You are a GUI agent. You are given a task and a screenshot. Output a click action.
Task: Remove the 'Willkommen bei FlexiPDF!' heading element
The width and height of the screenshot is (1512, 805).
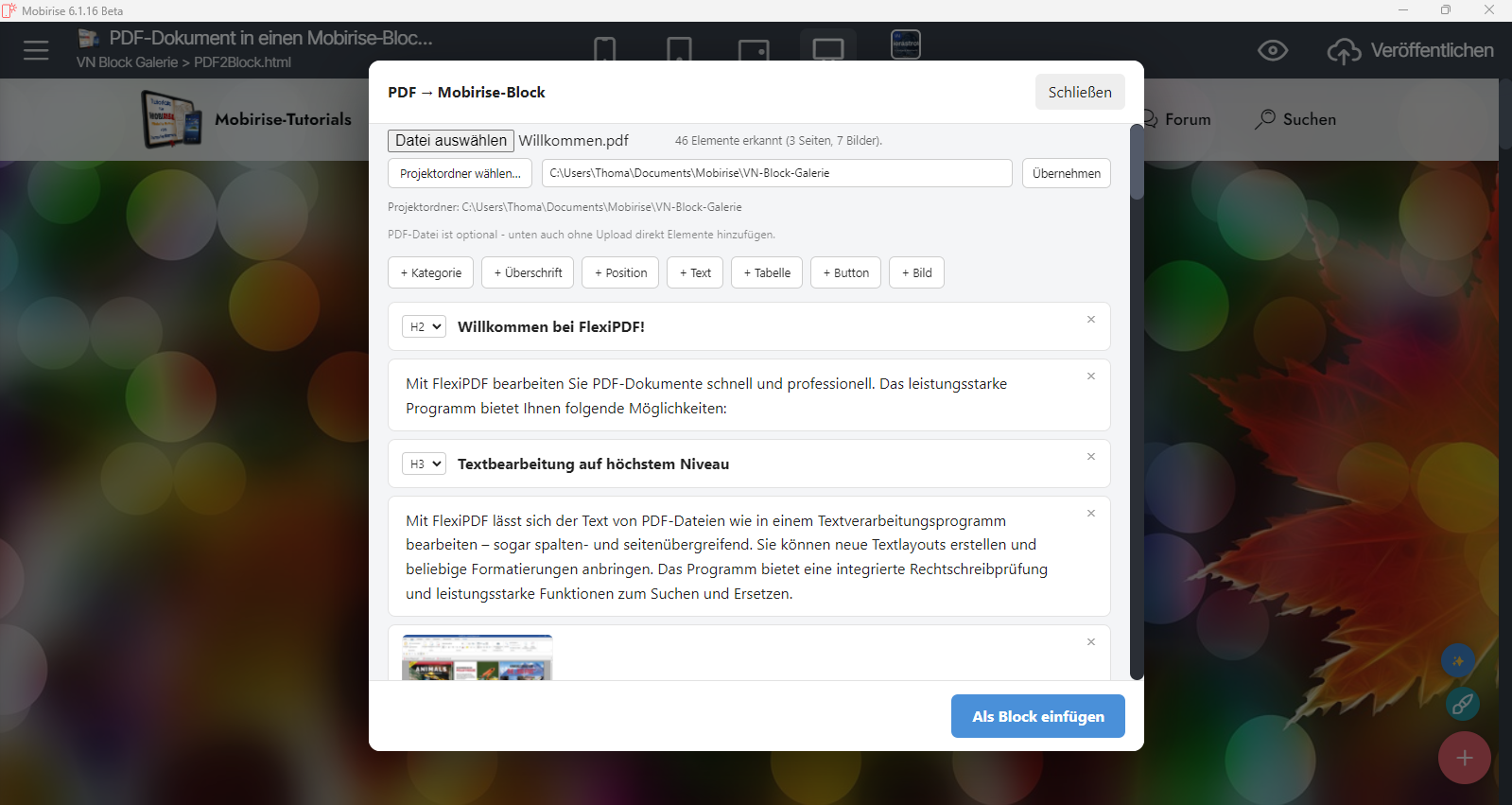coord(1091,320)
